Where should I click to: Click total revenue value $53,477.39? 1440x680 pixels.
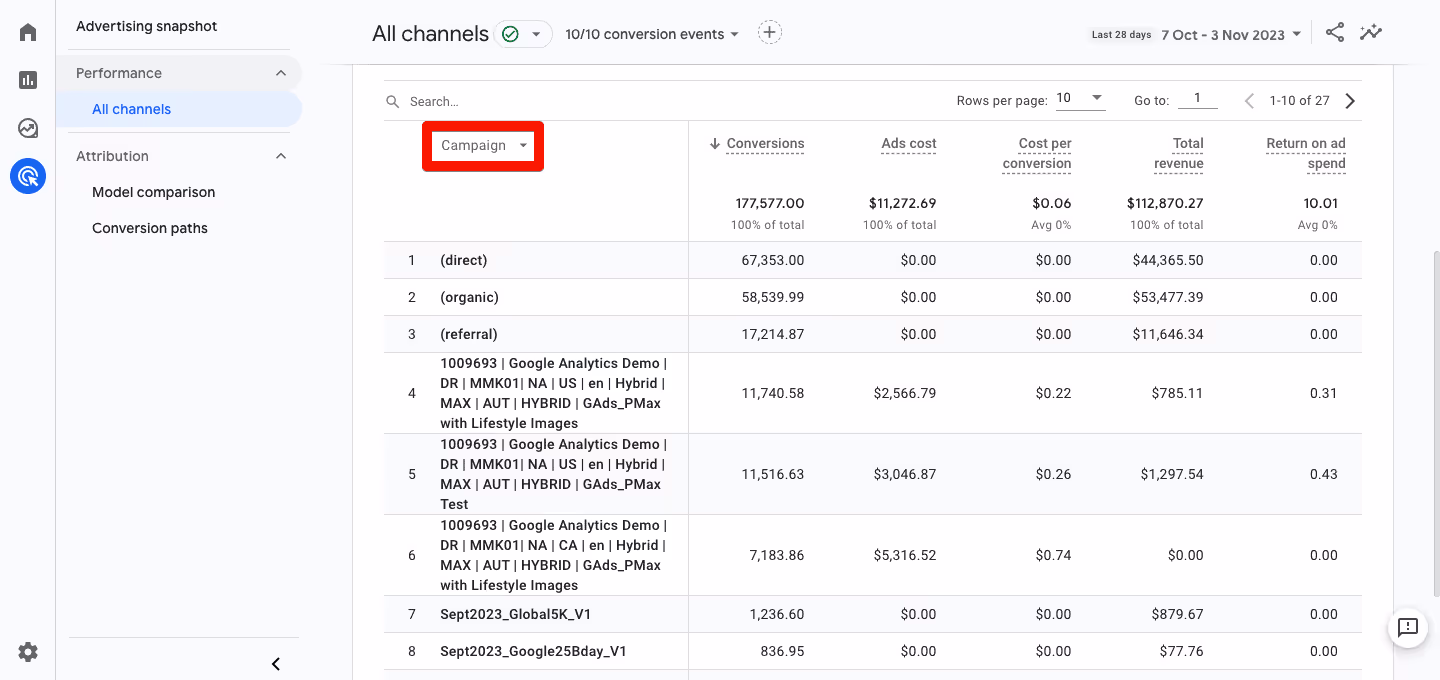1168,297
